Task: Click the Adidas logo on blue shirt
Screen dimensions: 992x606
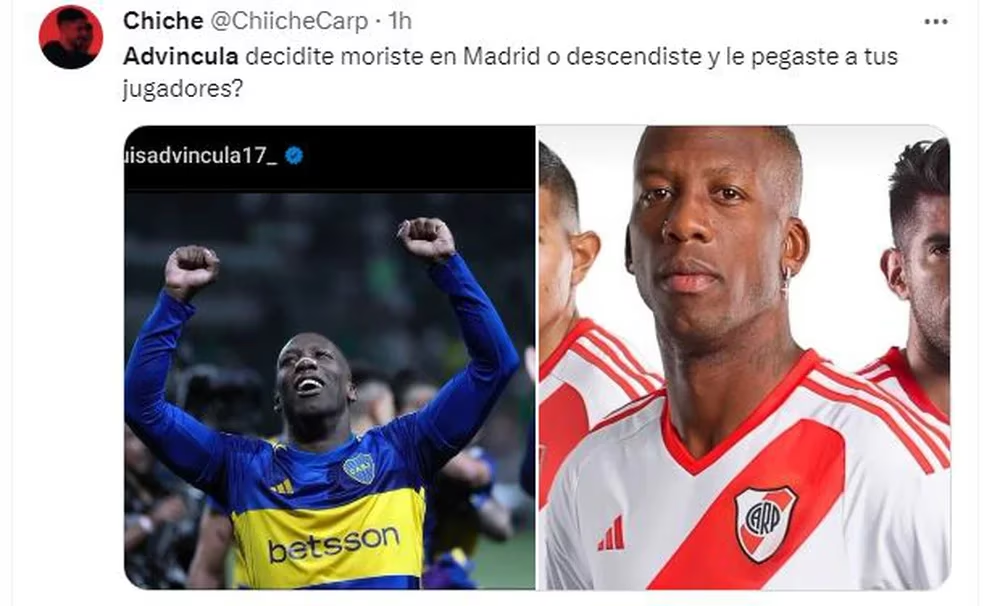Action: coord(282,486)
